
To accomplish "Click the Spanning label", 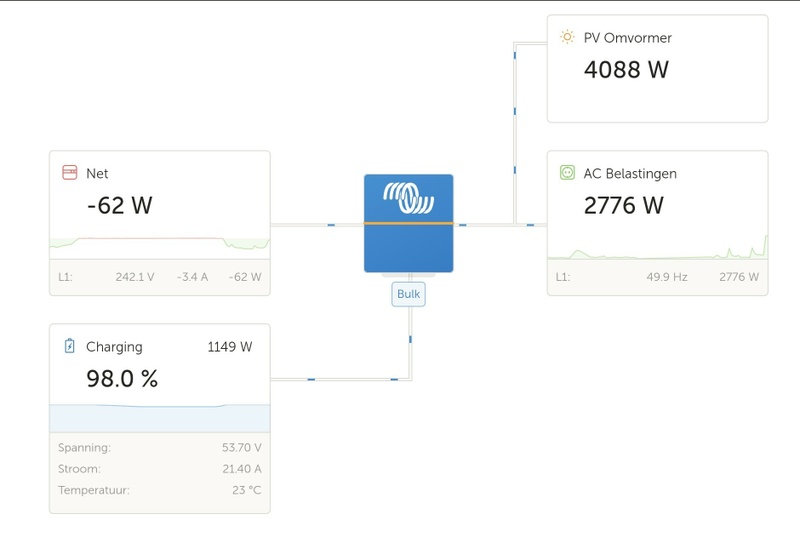I will click(84, 448).
